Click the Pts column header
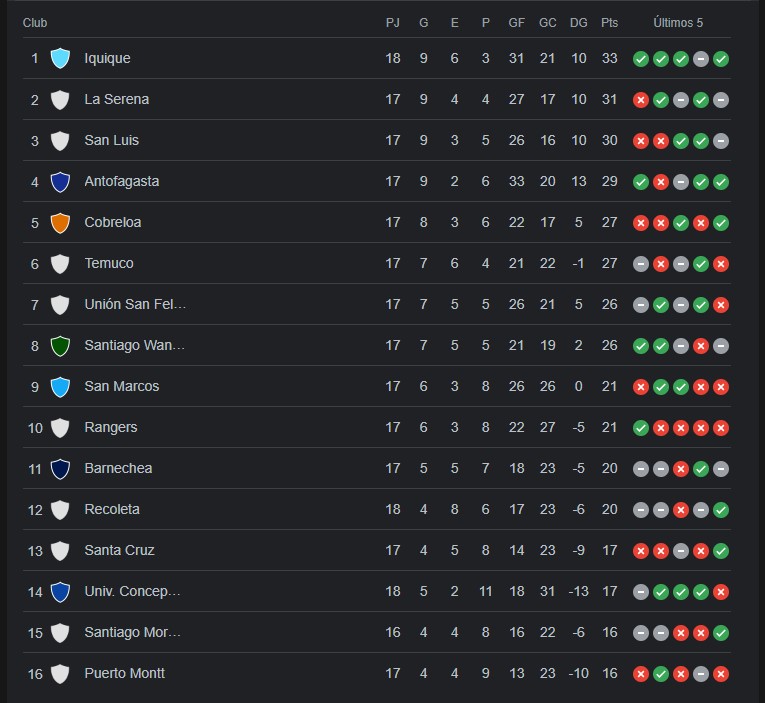 pos(609,23)
